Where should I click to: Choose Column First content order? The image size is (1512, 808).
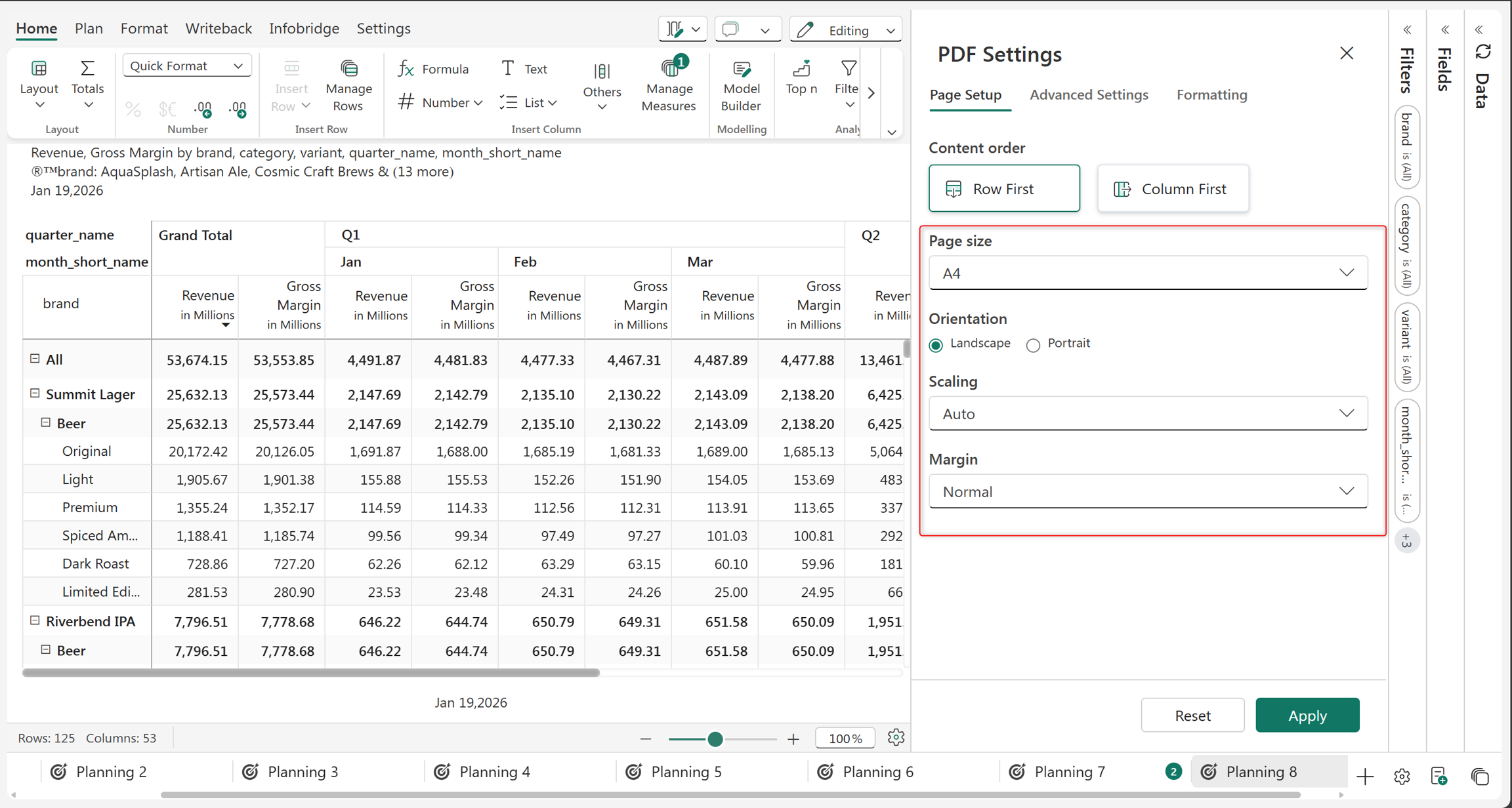tap(1173, 189)
